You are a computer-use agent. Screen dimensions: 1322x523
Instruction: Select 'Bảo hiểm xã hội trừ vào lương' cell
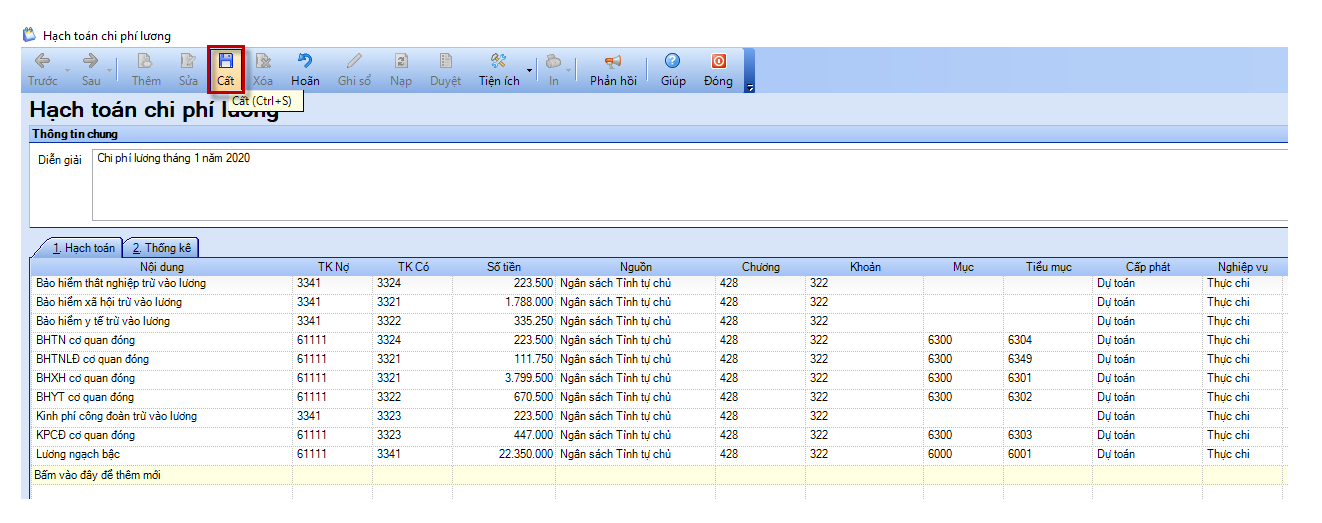click(x=162, y=302)
